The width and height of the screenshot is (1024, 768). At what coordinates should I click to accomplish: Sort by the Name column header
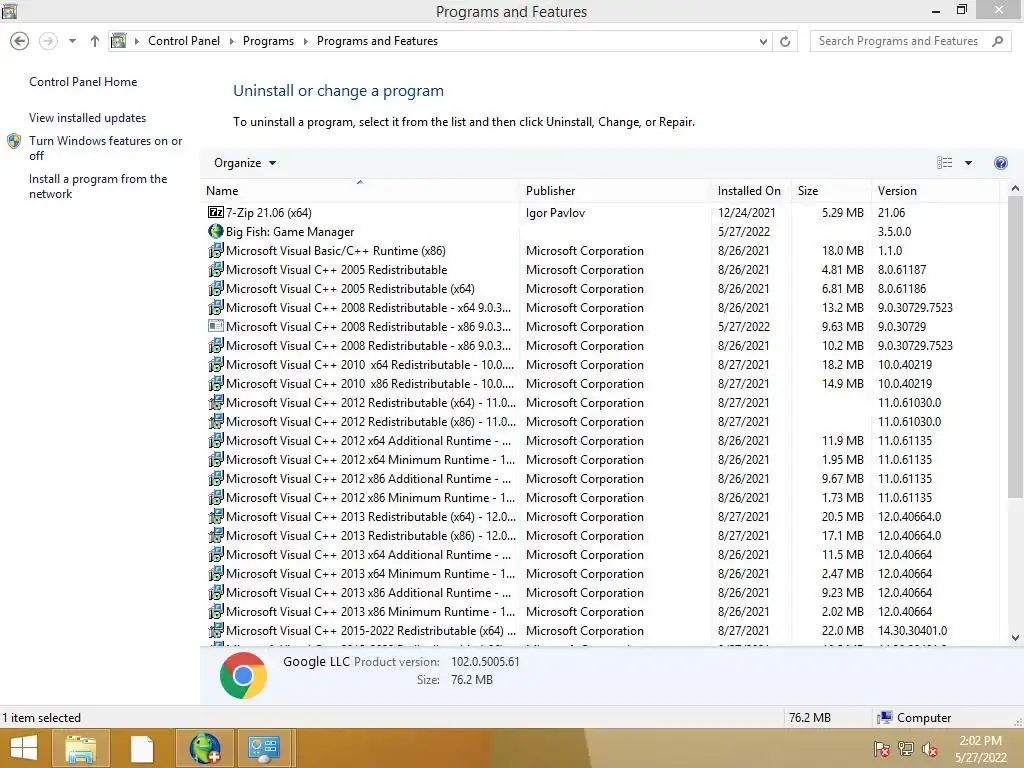pos(360,191)
